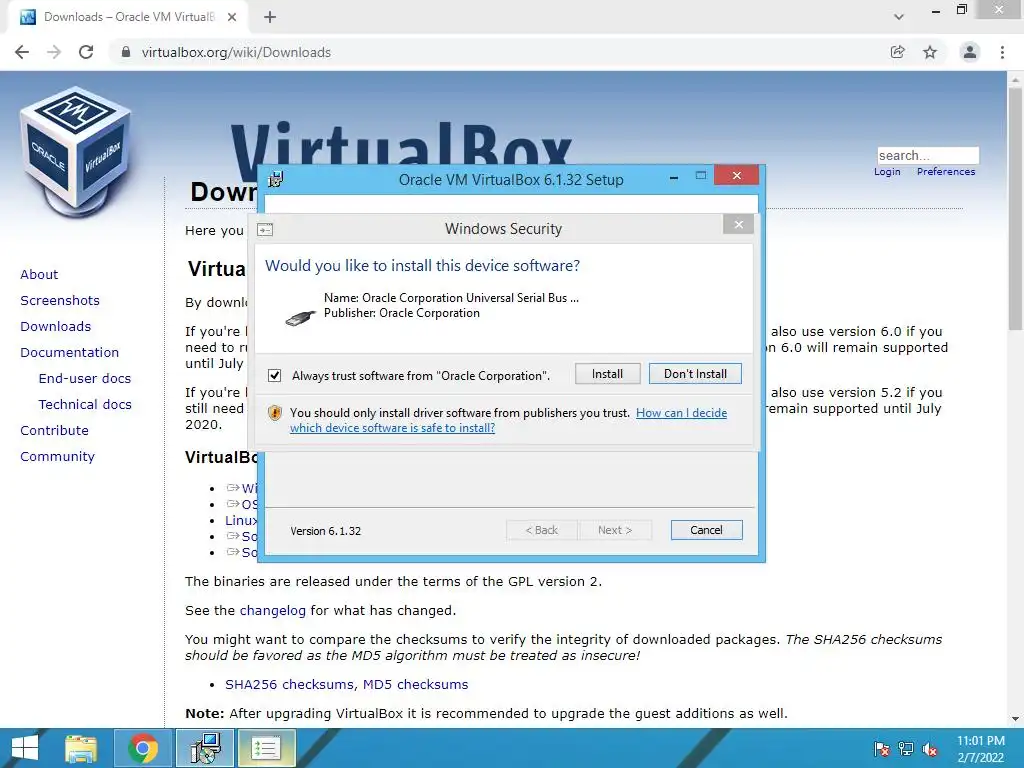
Task: Click the page vertical scrollbar thumb
Action: pos(1015,209)
